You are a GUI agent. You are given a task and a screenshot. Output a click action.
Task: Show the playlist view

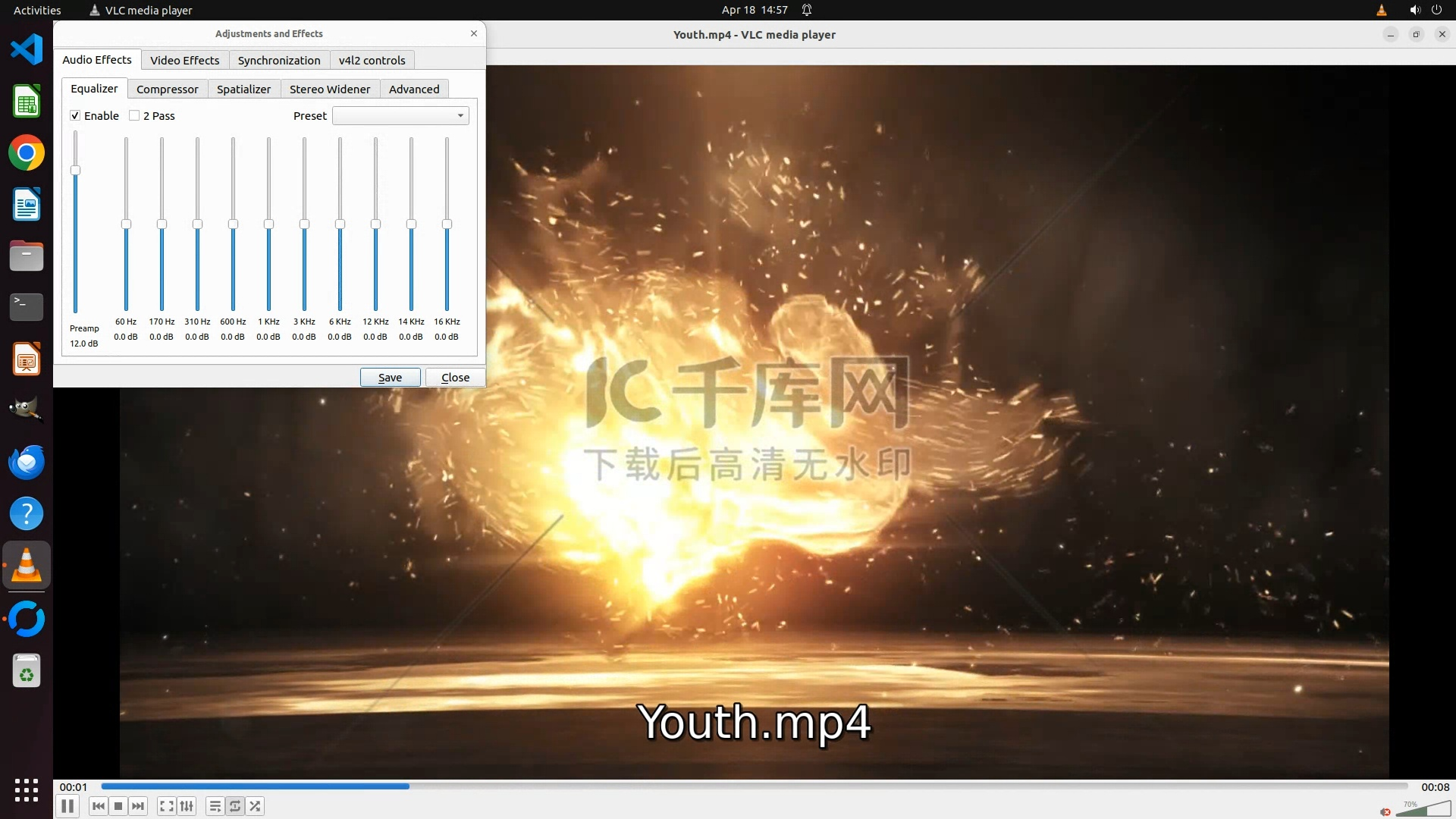(x=215, y=806)
